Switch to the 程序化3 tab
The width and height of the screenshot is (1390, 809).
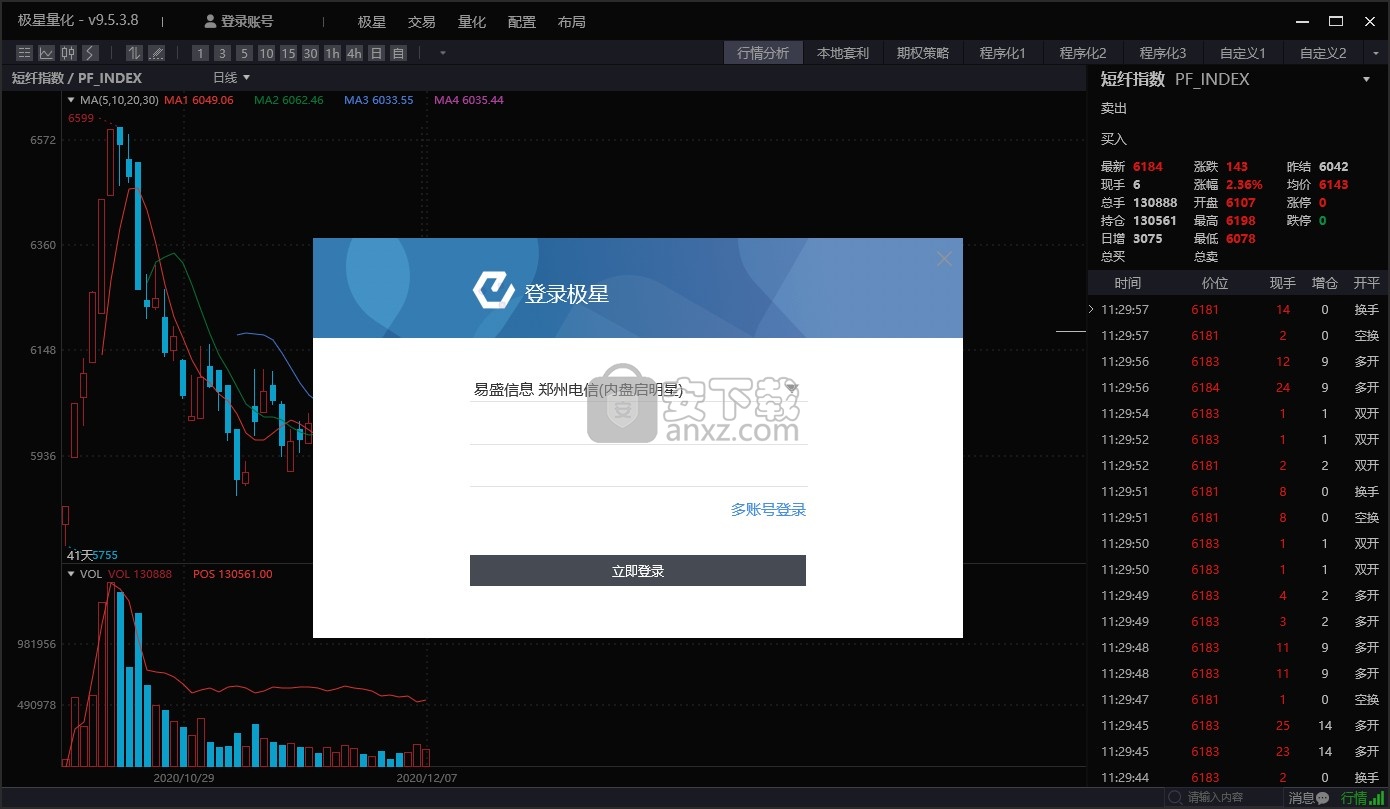point(1163,53)
